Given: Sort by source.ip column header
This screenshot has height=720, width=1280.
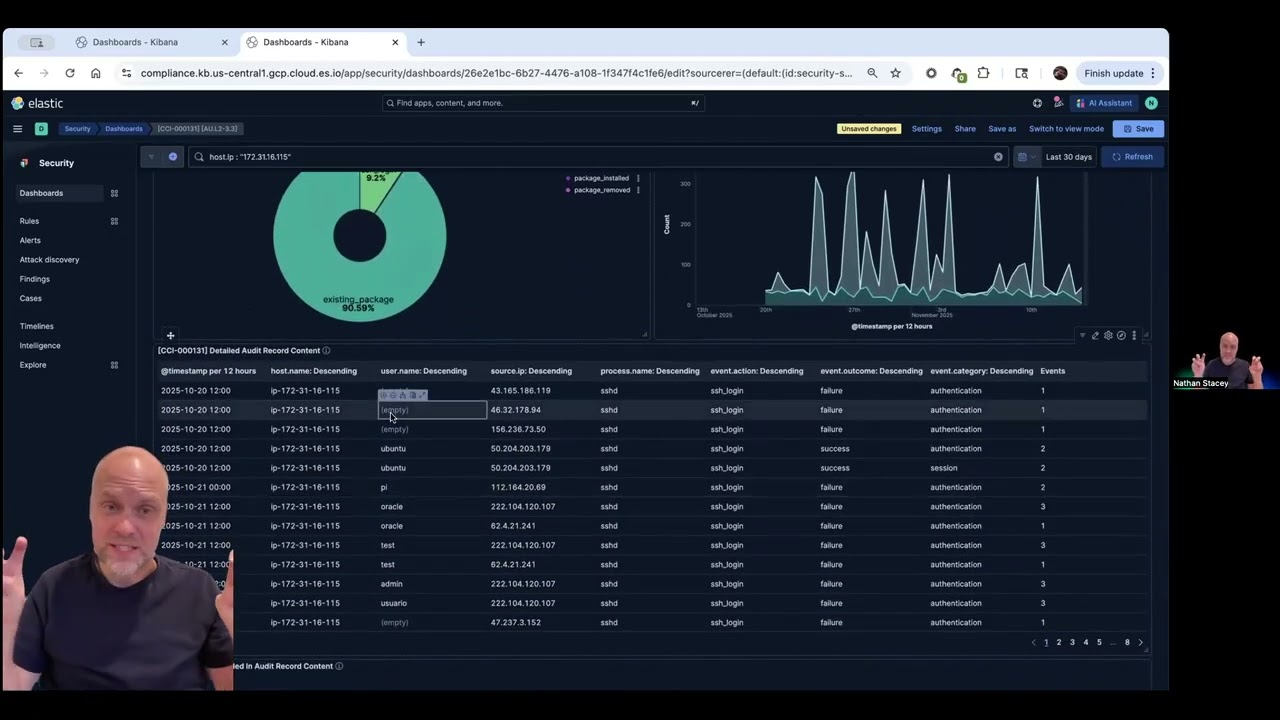Looking at the screenshot, I should (x=531, y=371).
